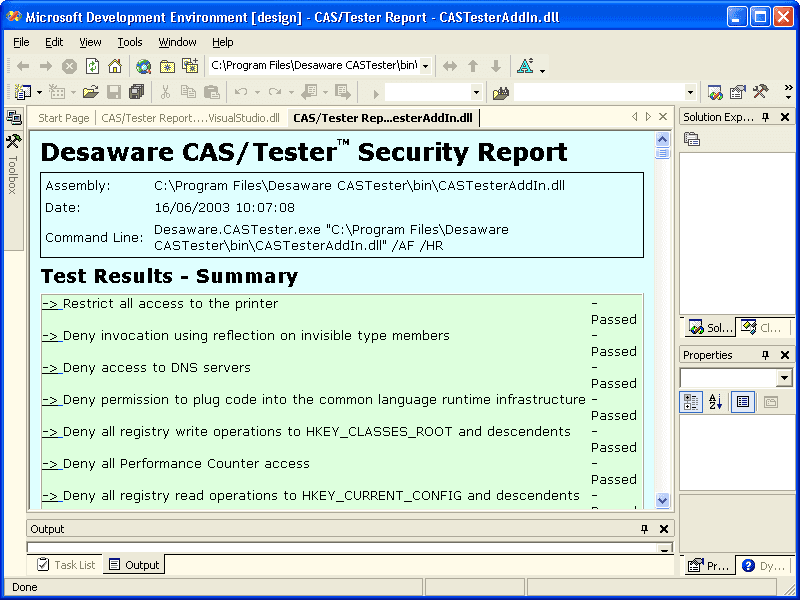Click the web Back arrow icon

23,66
